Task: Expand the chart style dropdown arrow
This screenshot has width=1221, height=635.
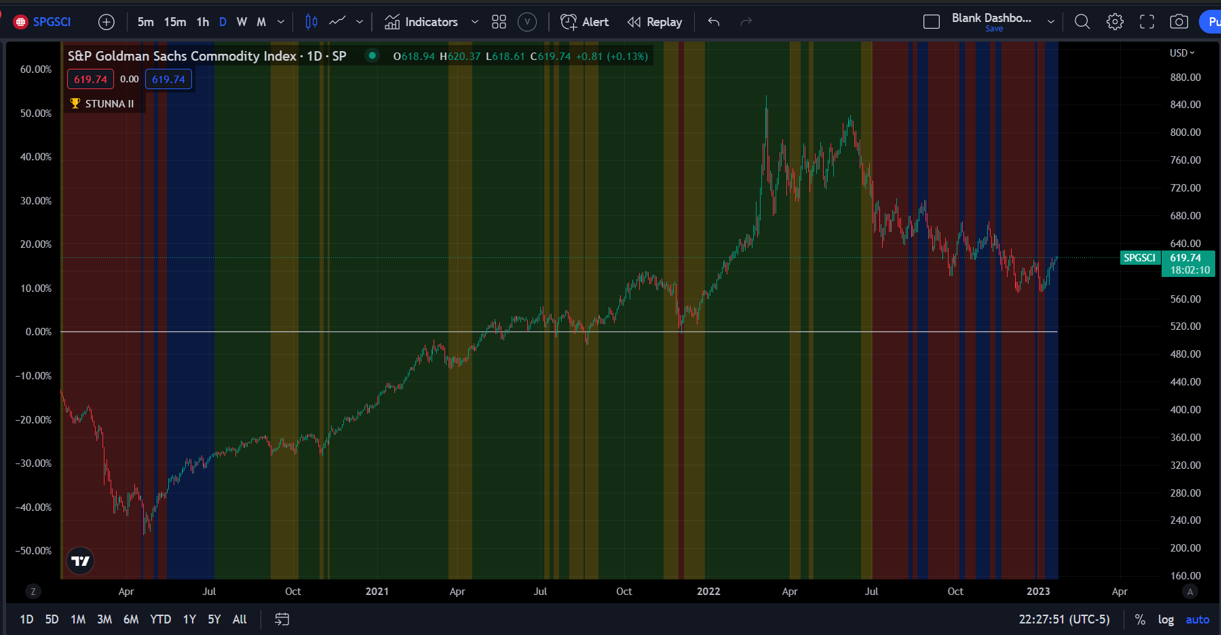Action: 360,22
